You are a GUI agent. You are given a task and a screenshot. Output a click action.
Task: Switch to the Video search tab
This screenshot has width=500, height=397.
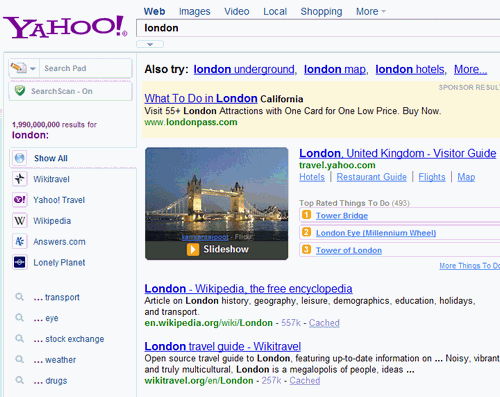[x=237, y=11]
